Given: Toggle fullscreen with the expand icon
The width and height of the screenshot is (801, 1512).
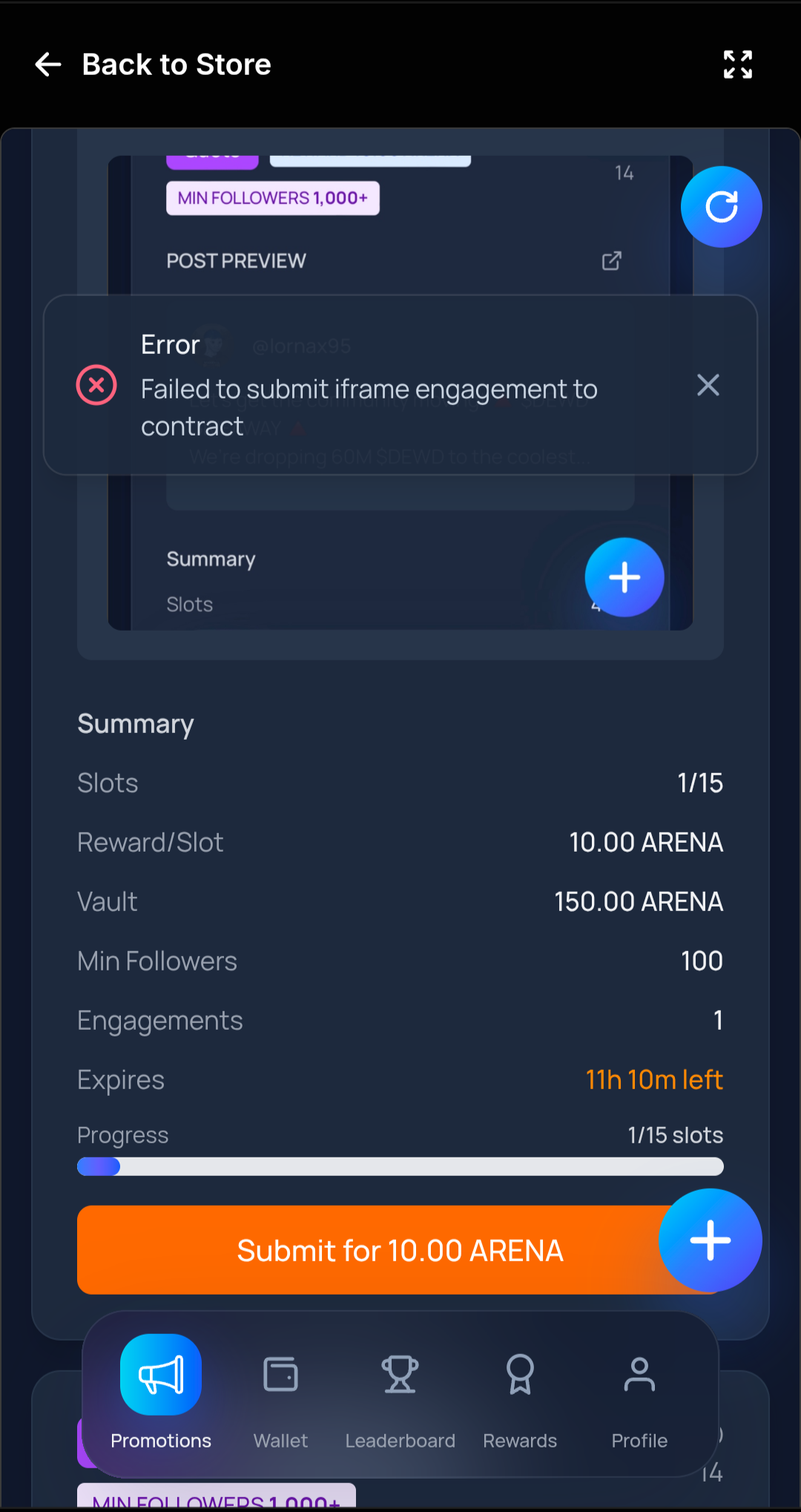Looking at the screenshot, I should 737,65.
